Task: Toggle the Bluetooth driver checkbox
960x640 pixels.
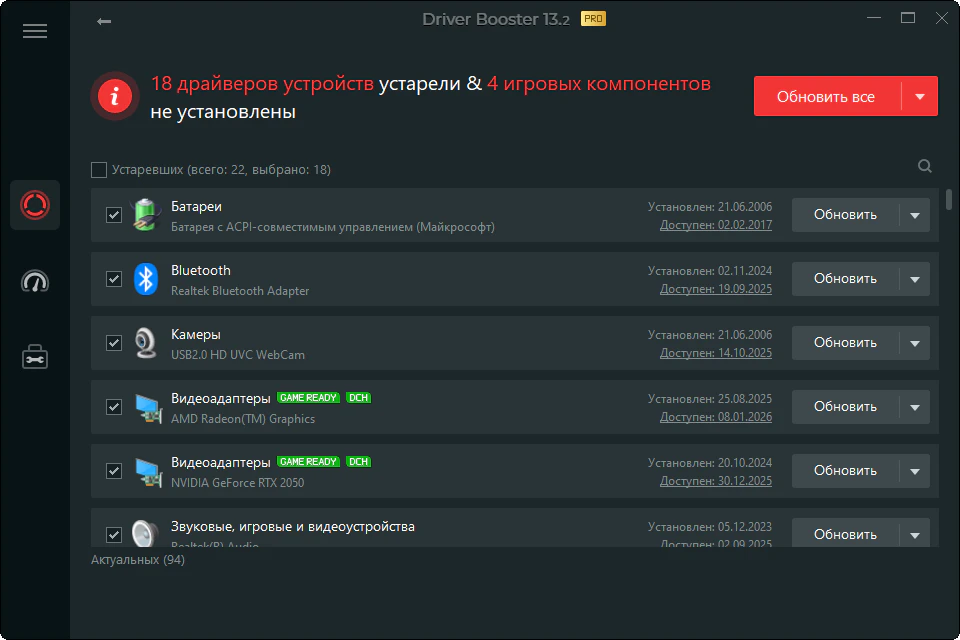Action: coord(114,279)
